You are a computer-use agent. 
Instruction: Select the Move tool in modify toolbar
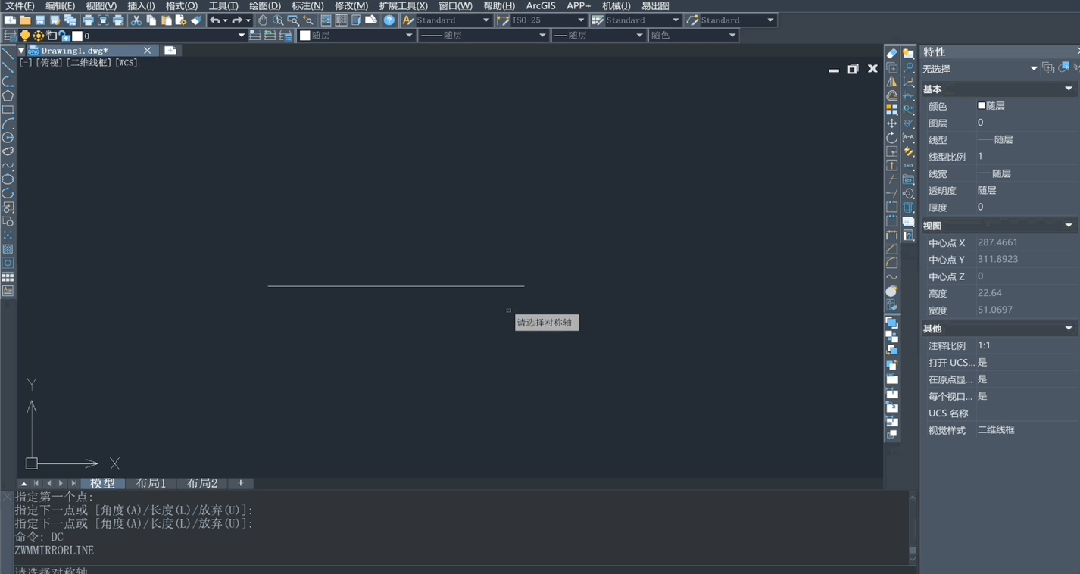pos(892,123)
